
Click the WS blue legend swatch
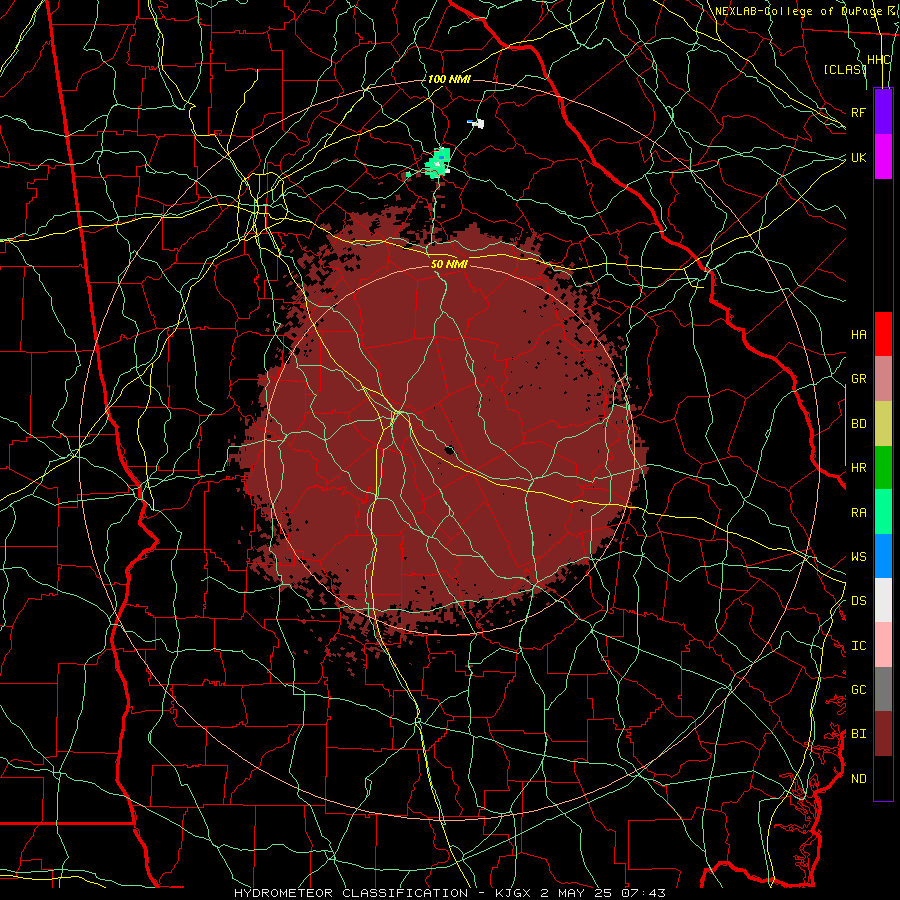point(883,556)
